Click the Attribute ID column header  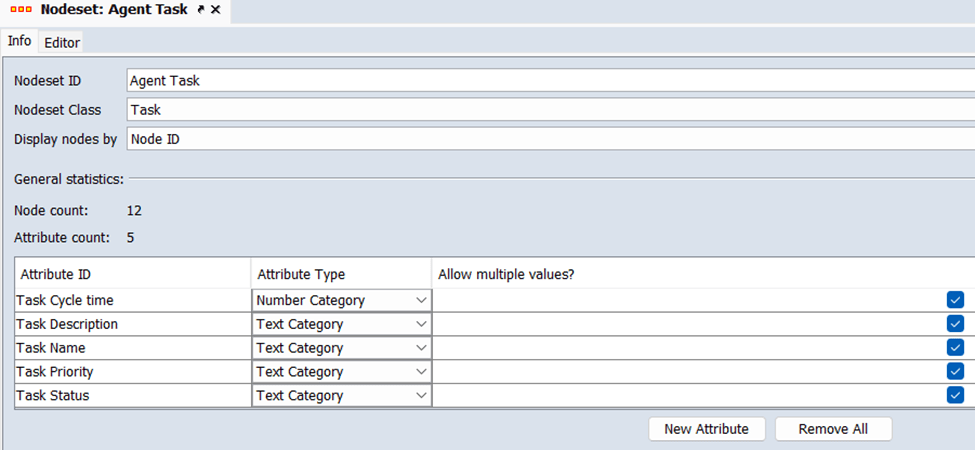[x=133, y=274]
